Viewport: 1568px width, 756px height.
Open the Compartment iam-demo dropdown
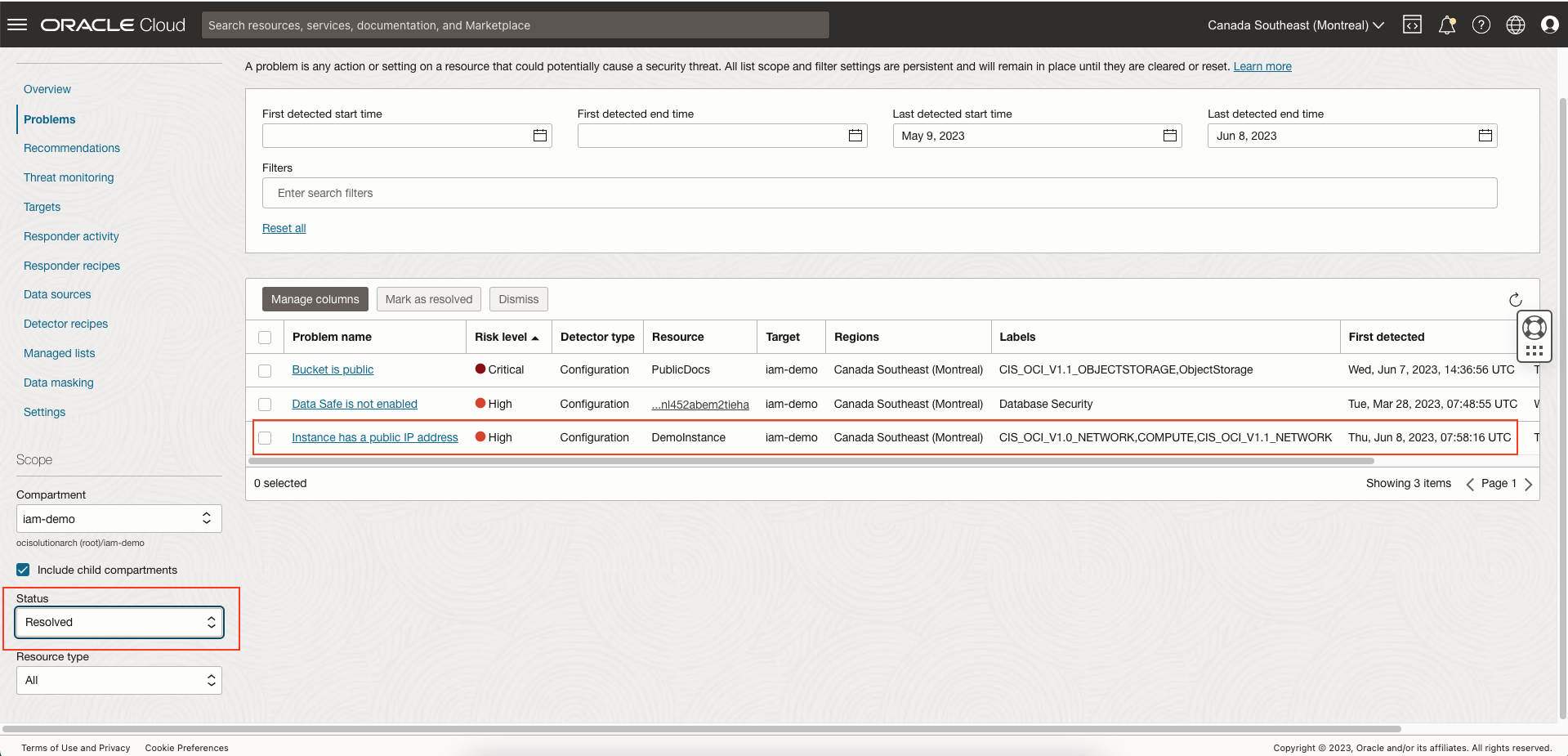(119, 519)
